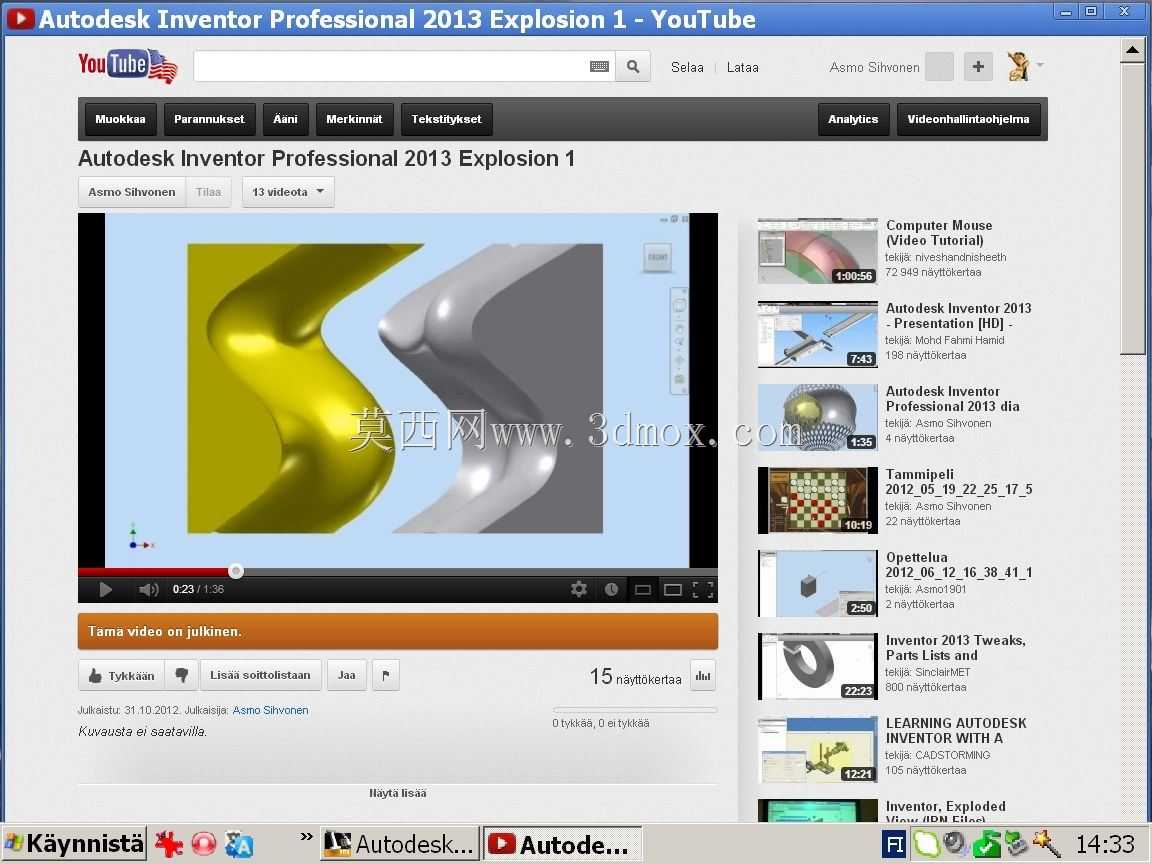Click '15 näyttökertaa' view count text

pos(636,677)
